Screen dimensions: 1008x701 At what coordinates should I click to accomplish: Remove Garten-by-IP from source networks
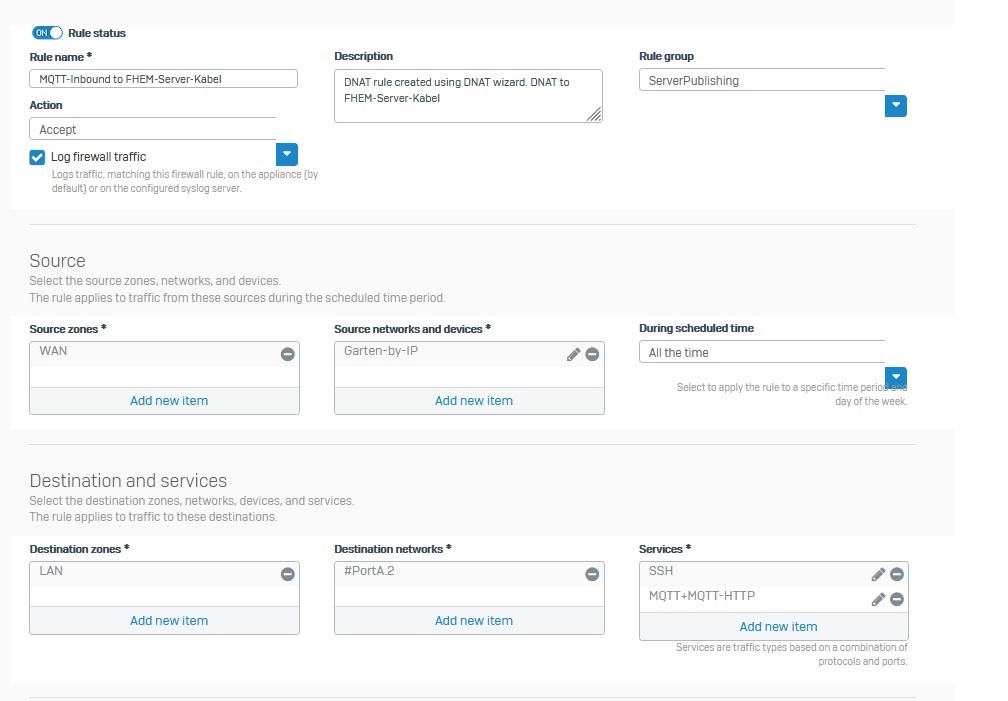(x=592, y=354)
